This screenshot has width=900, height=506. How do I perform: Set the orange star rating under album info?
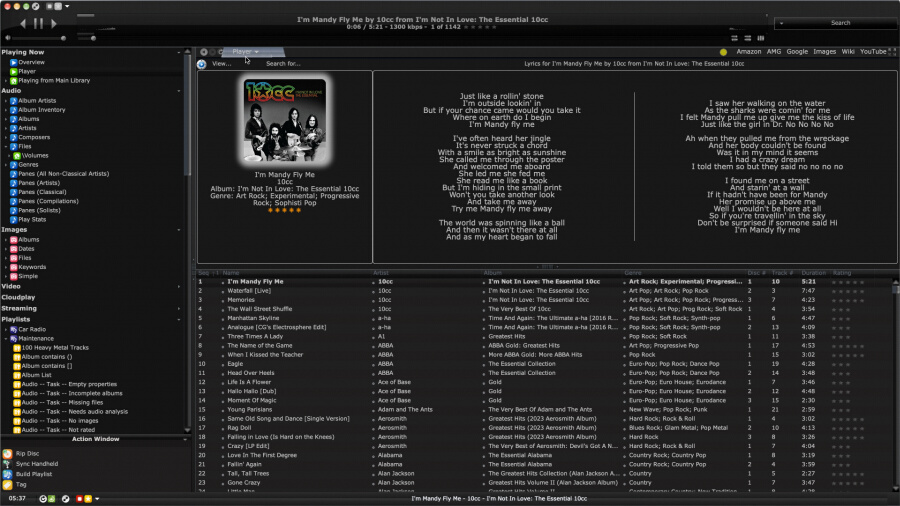284,210
